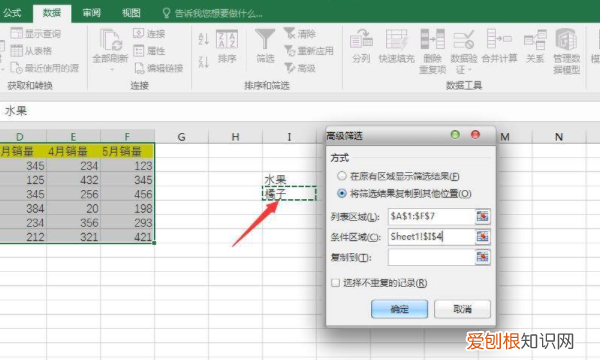Select 将筛选结果复制到其他位置 radio option

342,194
